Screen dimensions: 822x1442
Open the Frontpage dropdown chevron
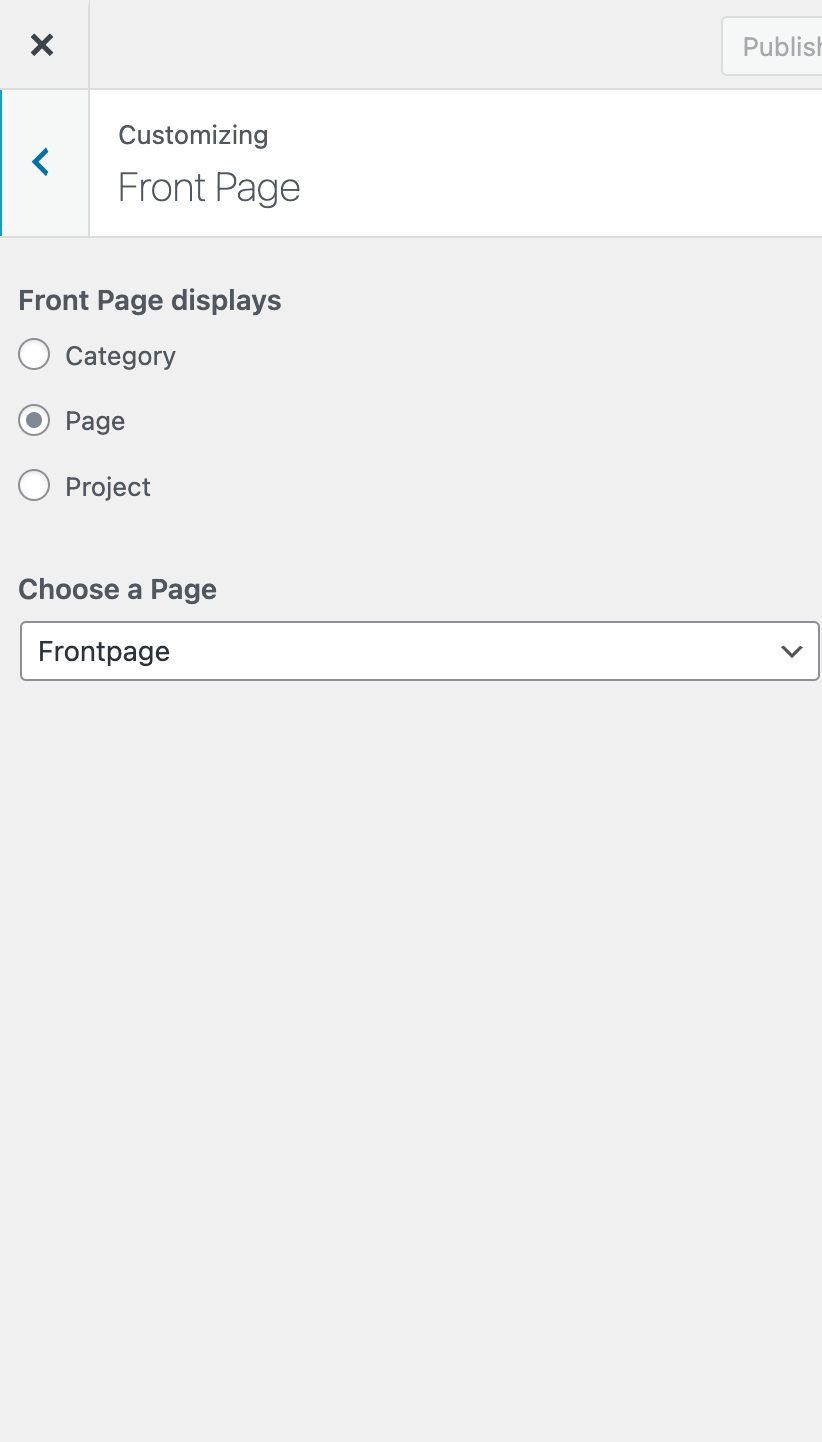point(792,651)
